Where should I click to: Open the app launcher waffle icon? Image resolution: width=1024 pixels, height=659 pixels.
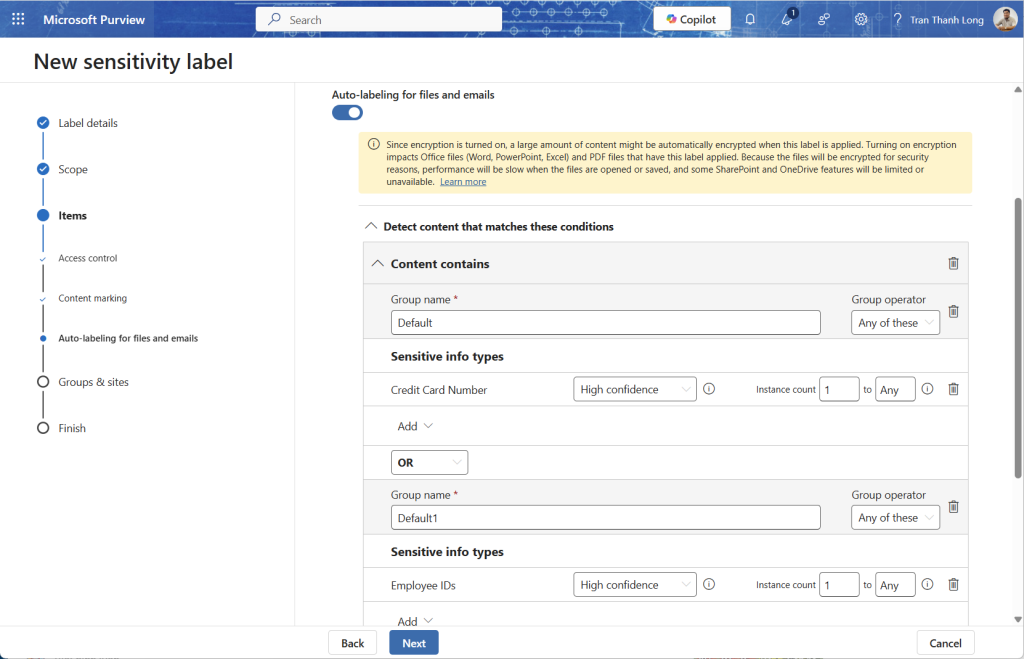18,19
